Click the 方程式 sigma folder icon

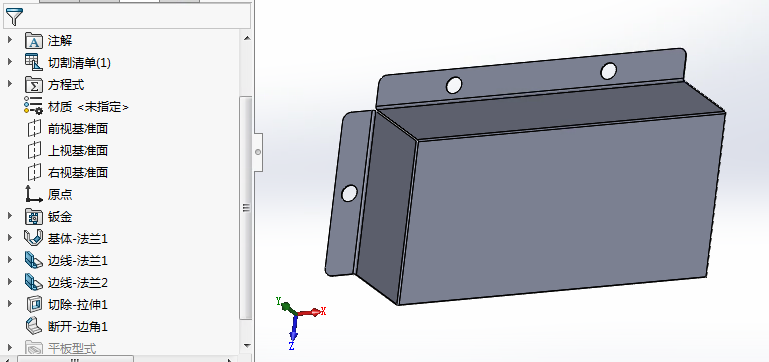(x=34, y=84)
